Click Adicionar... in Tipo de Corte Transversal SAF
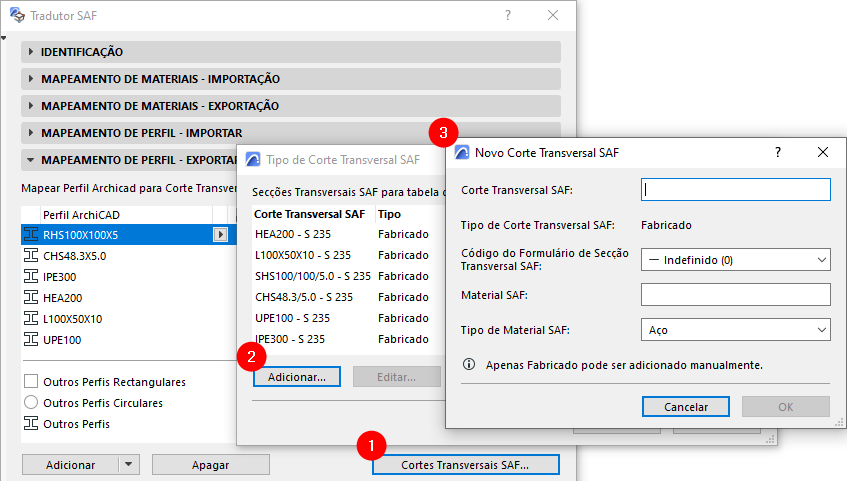Viewport: 847px width, 481px height. coord(297,377)
